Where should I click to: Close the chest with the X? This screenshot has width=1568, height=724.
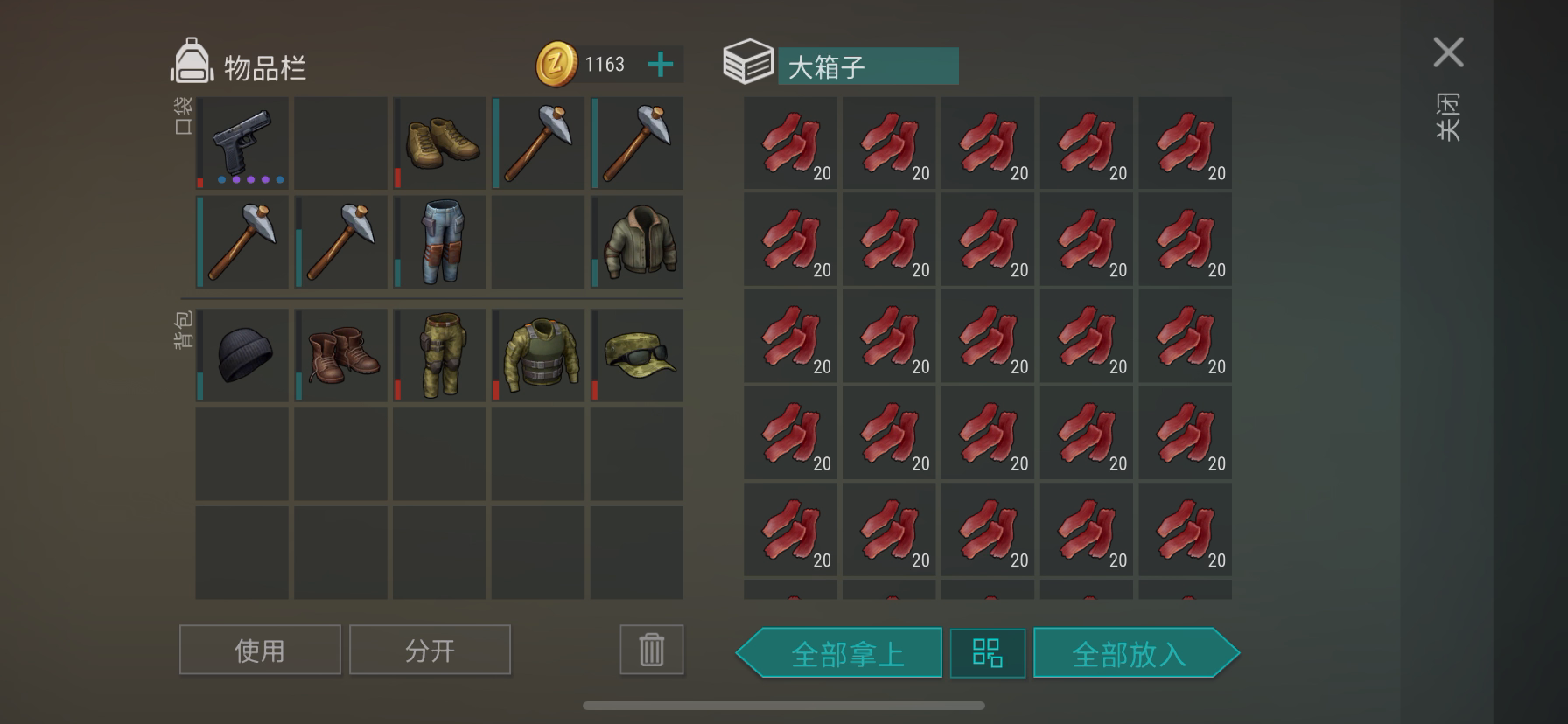tap(1449, 52)
